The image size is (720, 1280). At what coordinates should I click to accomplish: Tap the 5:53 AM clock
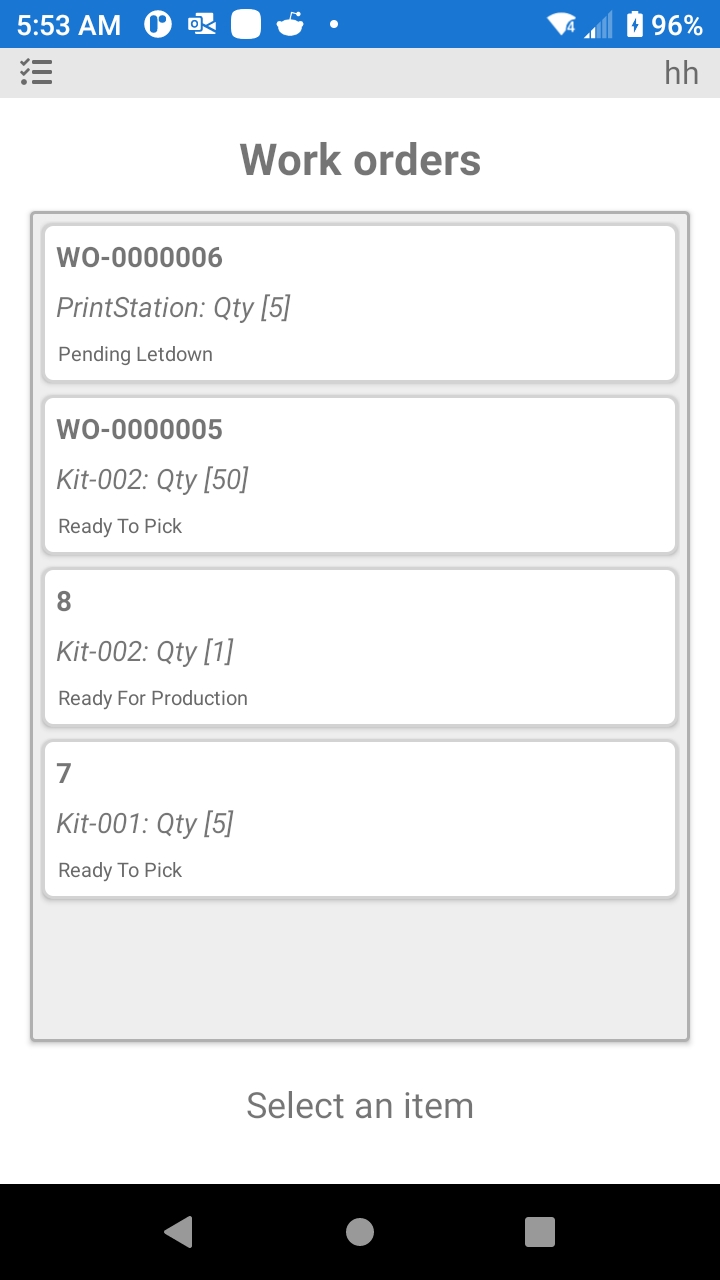tap(68, 24)
